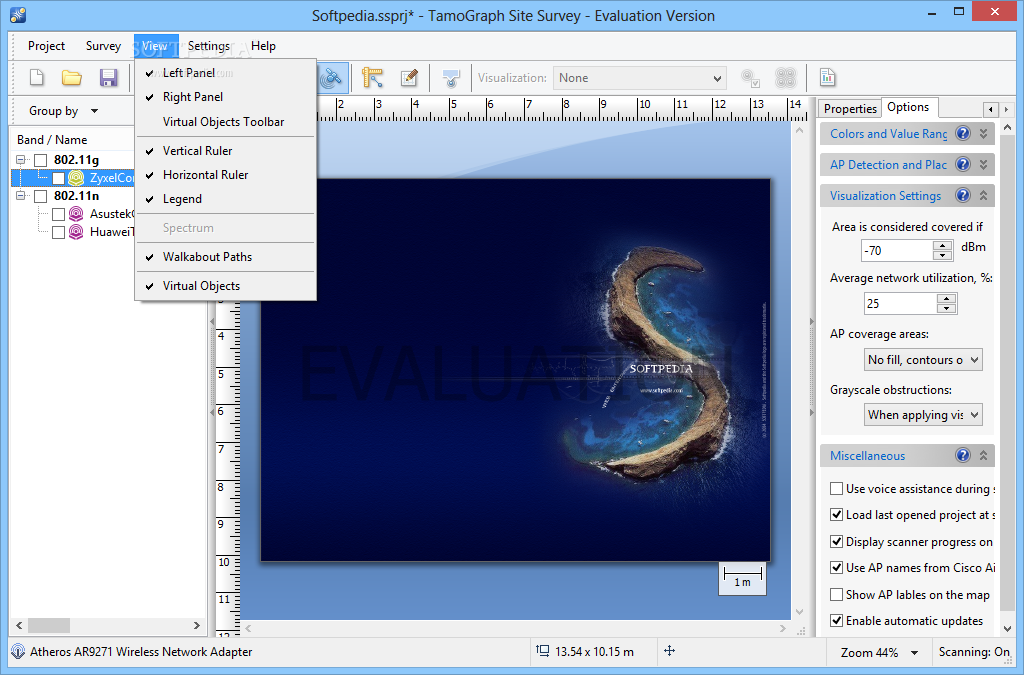
Task: Toggle Walkabout Paths in View menu
Action: [x=225, y=257]
